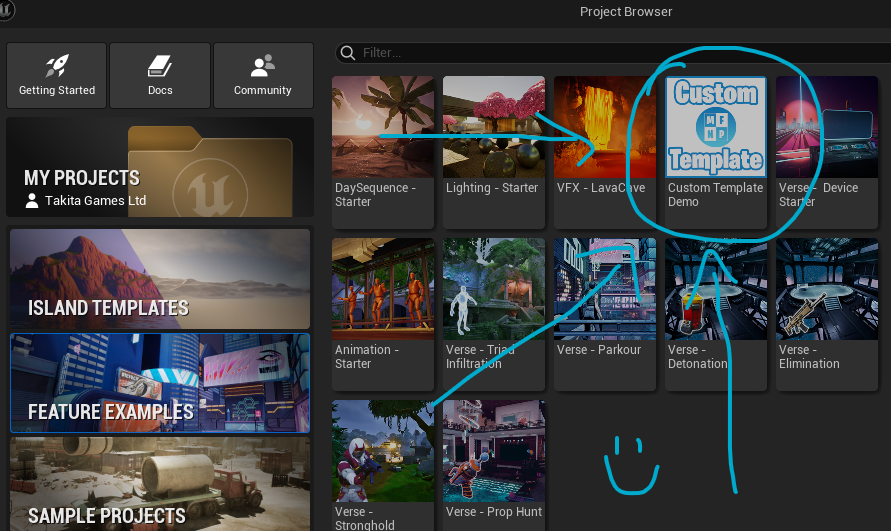Select the Verse - Device Starter thumbnail
Image resolution: width=891 pixels, height=531 pixels.
pyautogui.click(x=827, y=127)
